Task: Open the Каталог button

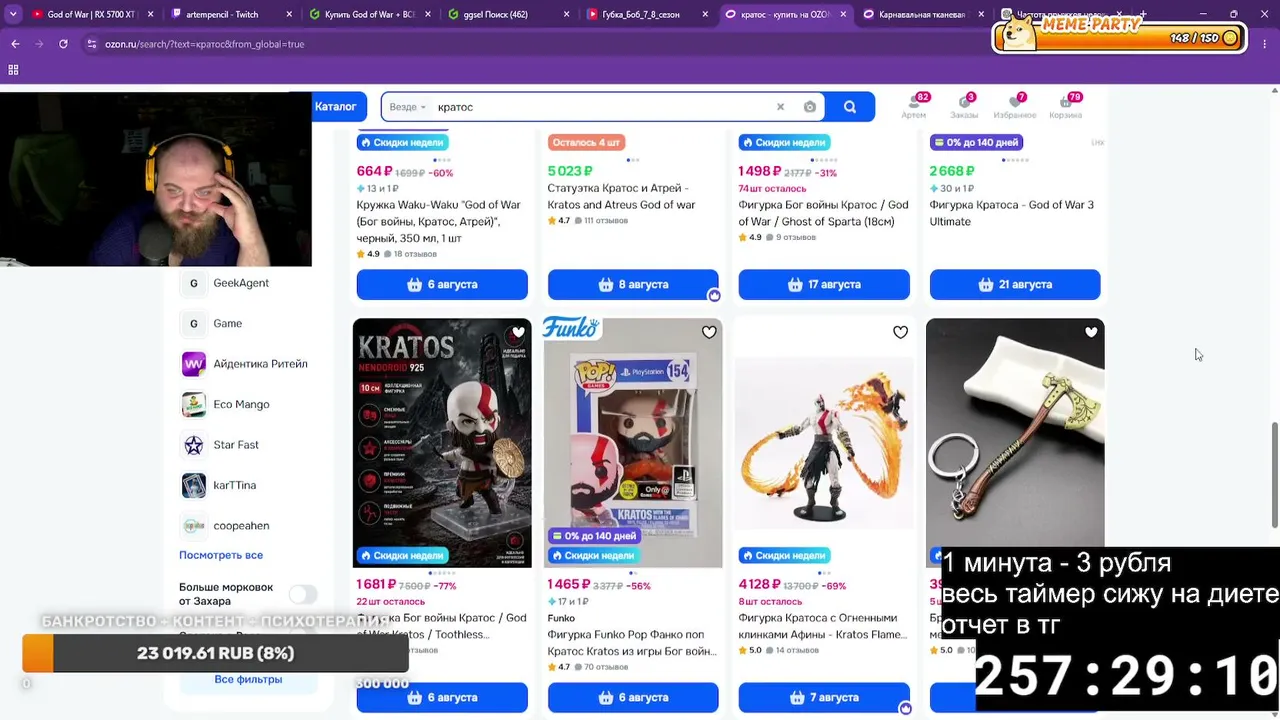Action: [x=336, y=107]
